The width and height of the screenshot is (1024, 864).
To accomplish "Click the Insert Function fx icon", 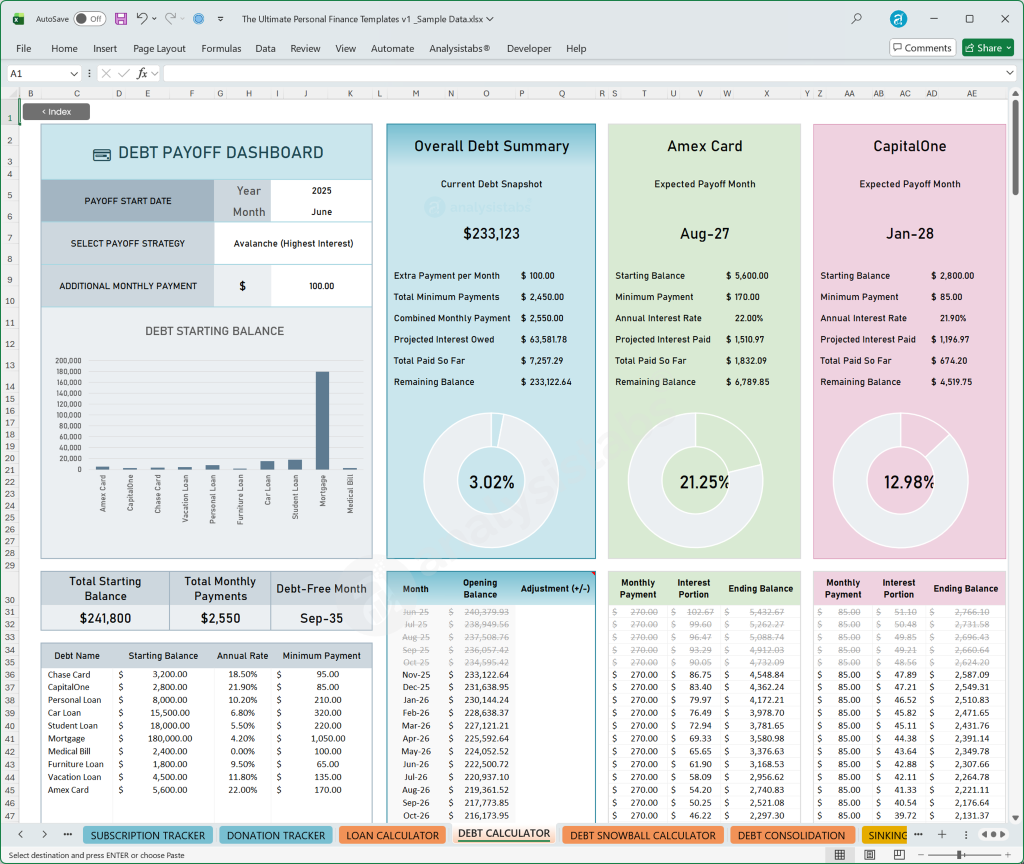I will coord(141,72).
